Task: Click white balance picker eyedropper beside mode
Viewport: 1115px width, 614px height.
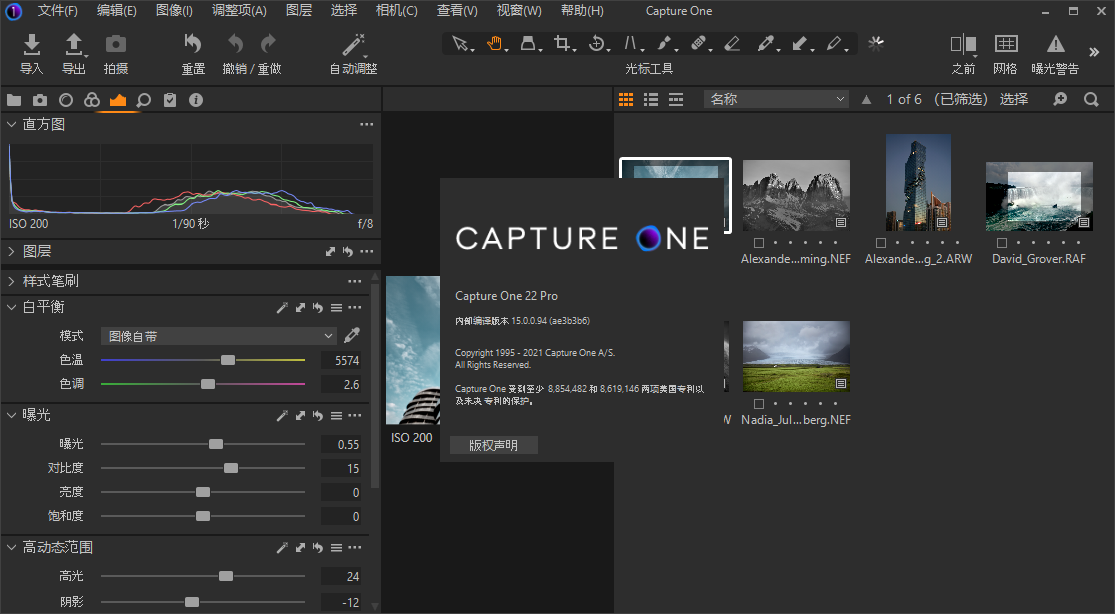Action: tap(352, 335)
